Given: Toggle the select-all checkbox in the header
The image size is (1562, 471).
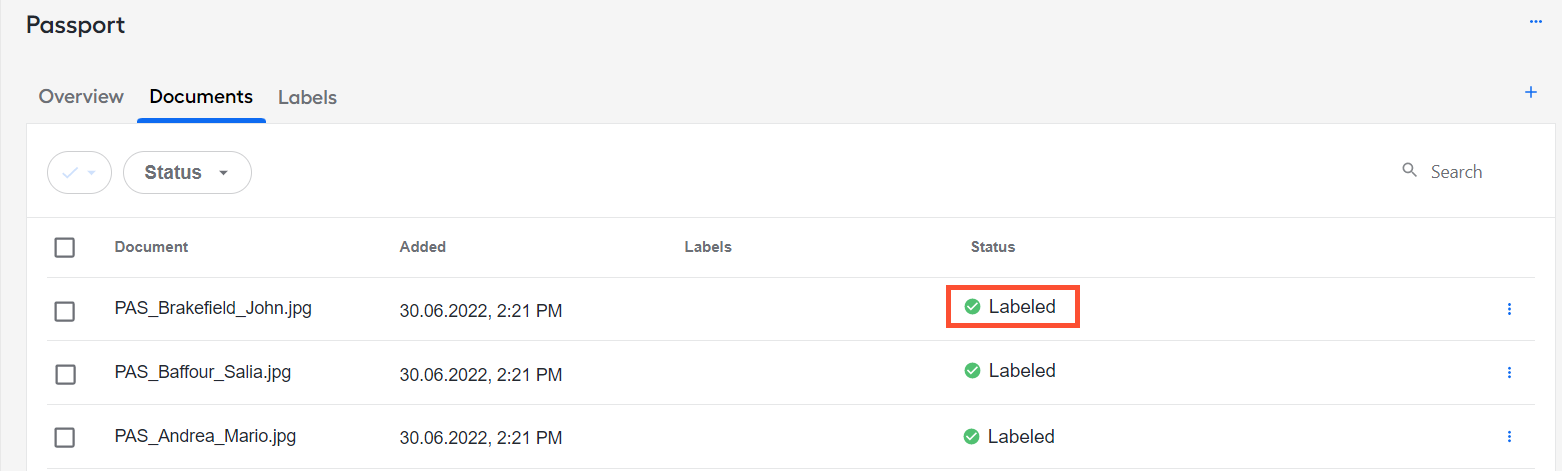Looking at the screenshot, I should pos(65,247).
